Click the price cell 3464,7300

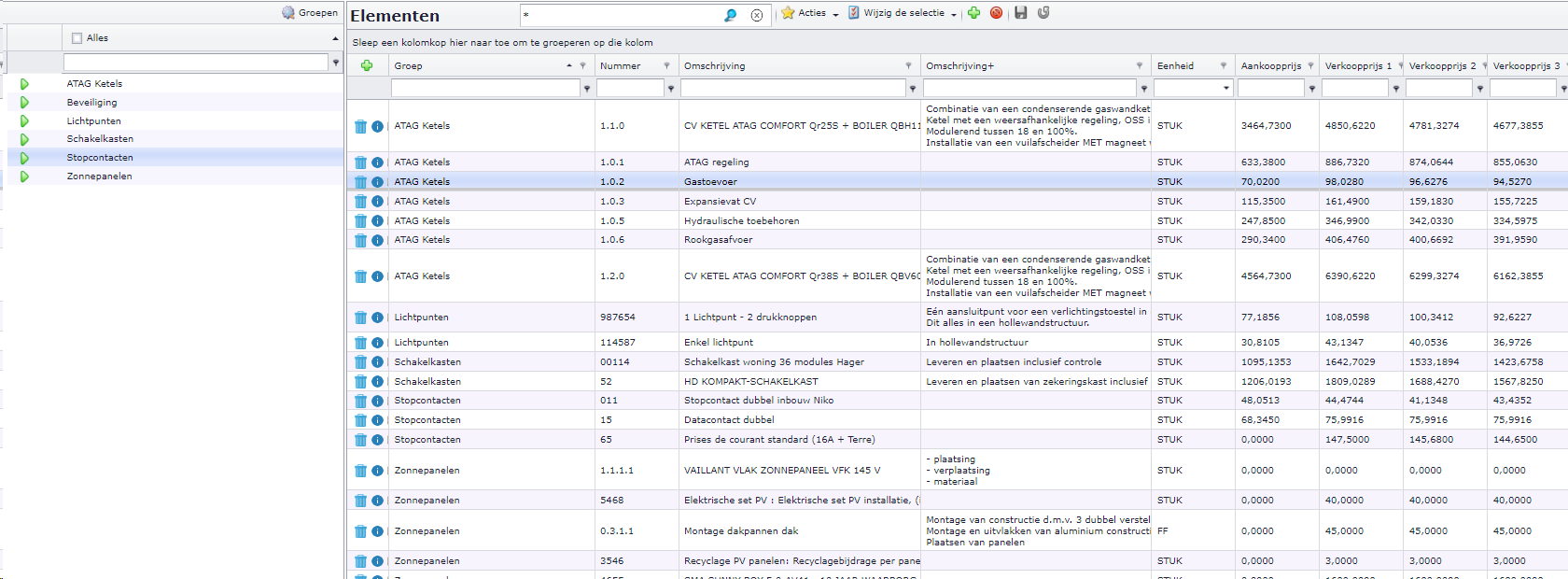click(x=1277, y=126)
